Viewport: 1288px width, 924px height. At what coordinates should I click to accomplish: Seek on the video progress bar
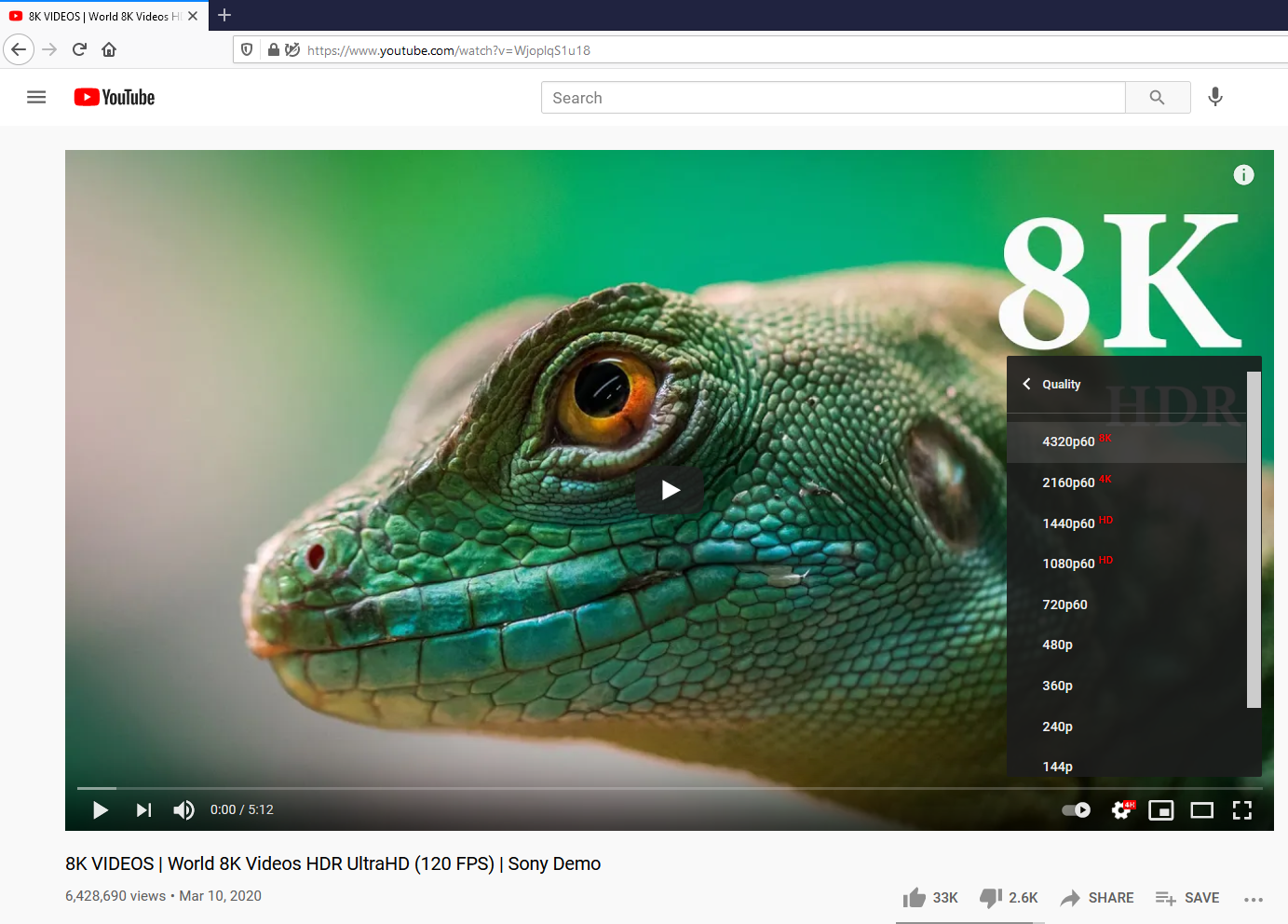[x=670, y=788]
